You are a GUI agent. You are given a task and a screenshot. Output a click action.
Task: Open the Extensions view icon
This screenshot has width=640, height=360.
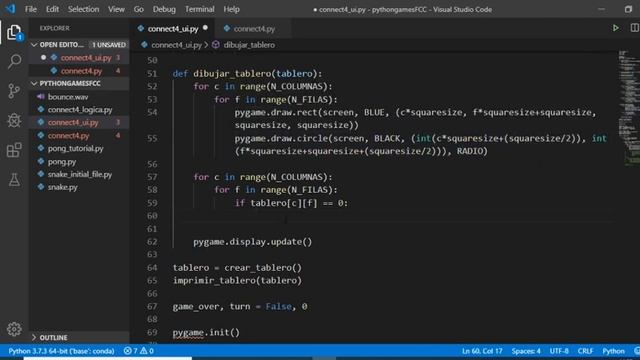point(14,150)
